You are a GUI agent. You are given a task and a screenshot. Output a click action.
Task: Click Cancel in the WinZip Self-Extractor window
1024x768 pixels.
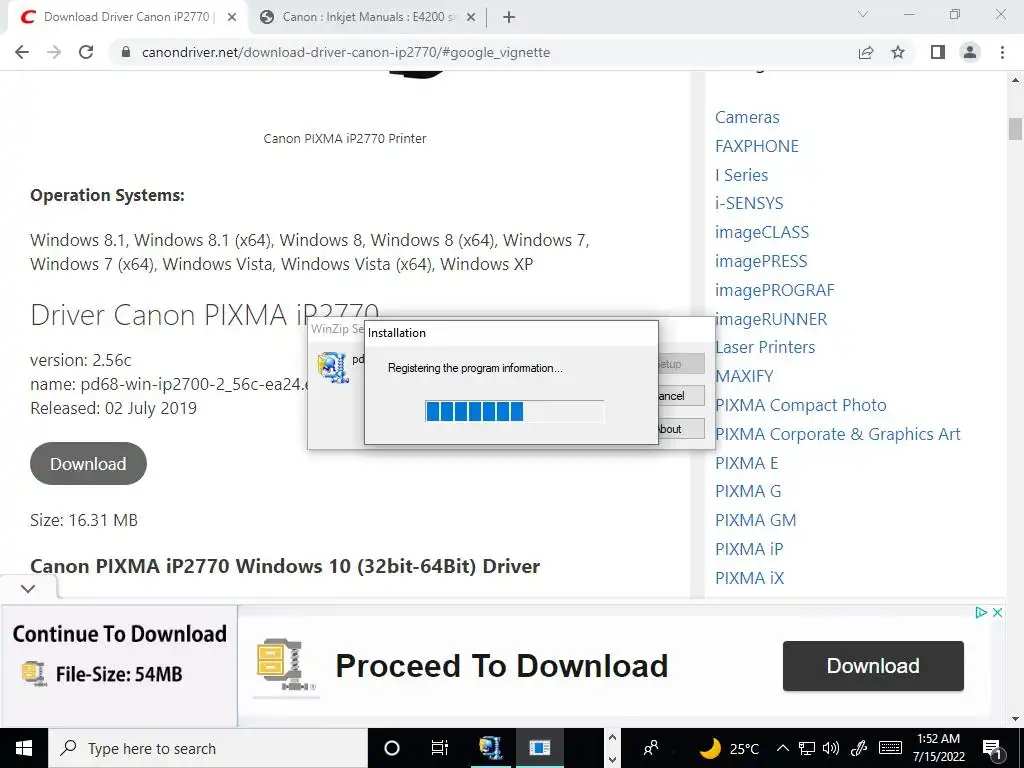click(x=679, y=396)
